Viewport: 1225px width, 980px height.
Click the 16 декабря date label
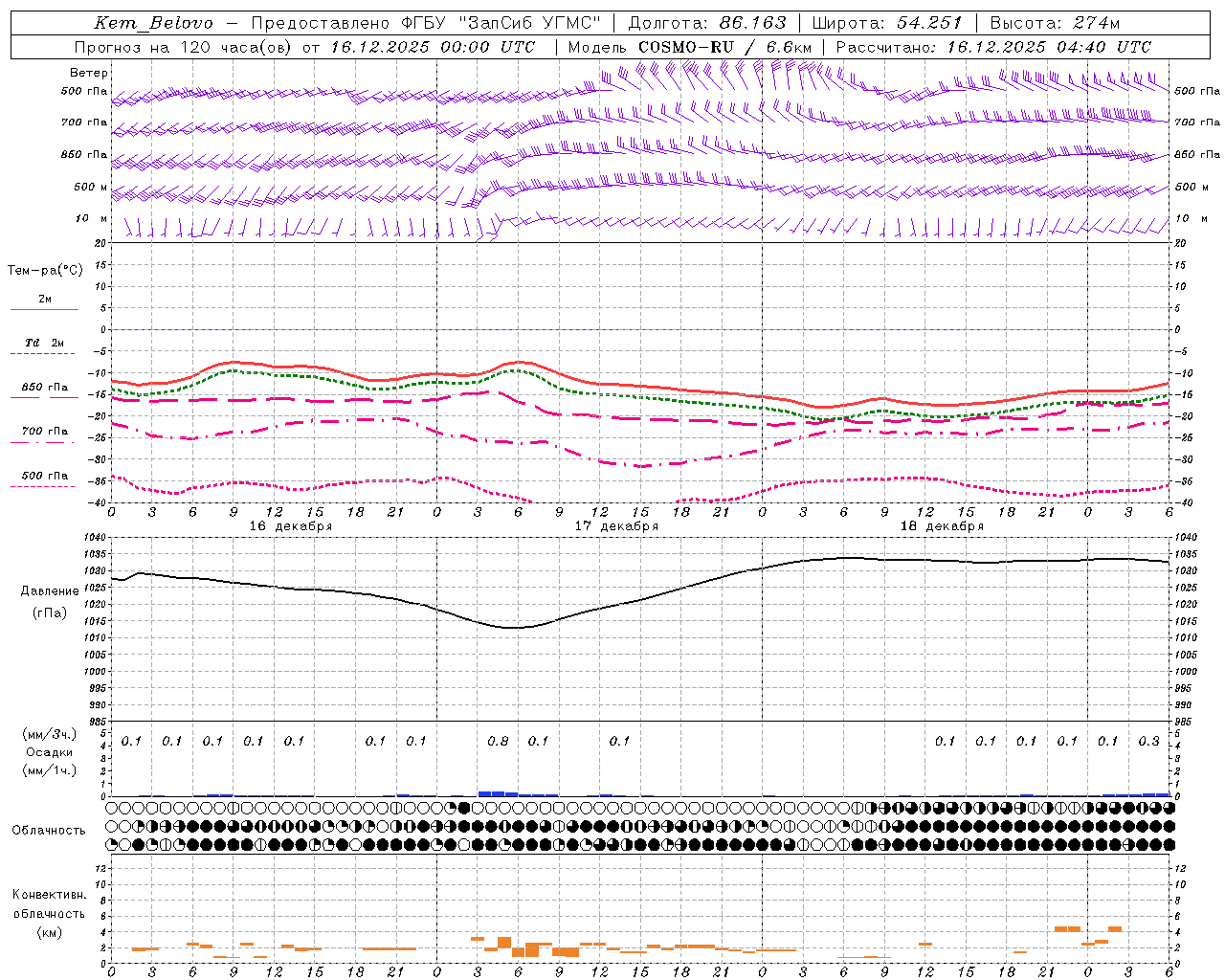click(x=291, y=526)
